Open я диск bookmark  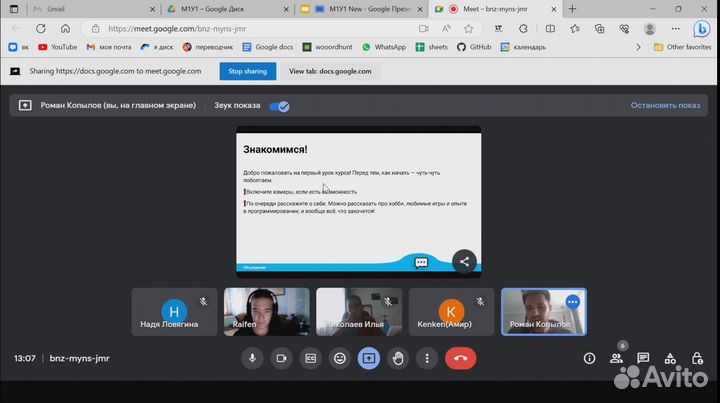(x=157, y=47)
